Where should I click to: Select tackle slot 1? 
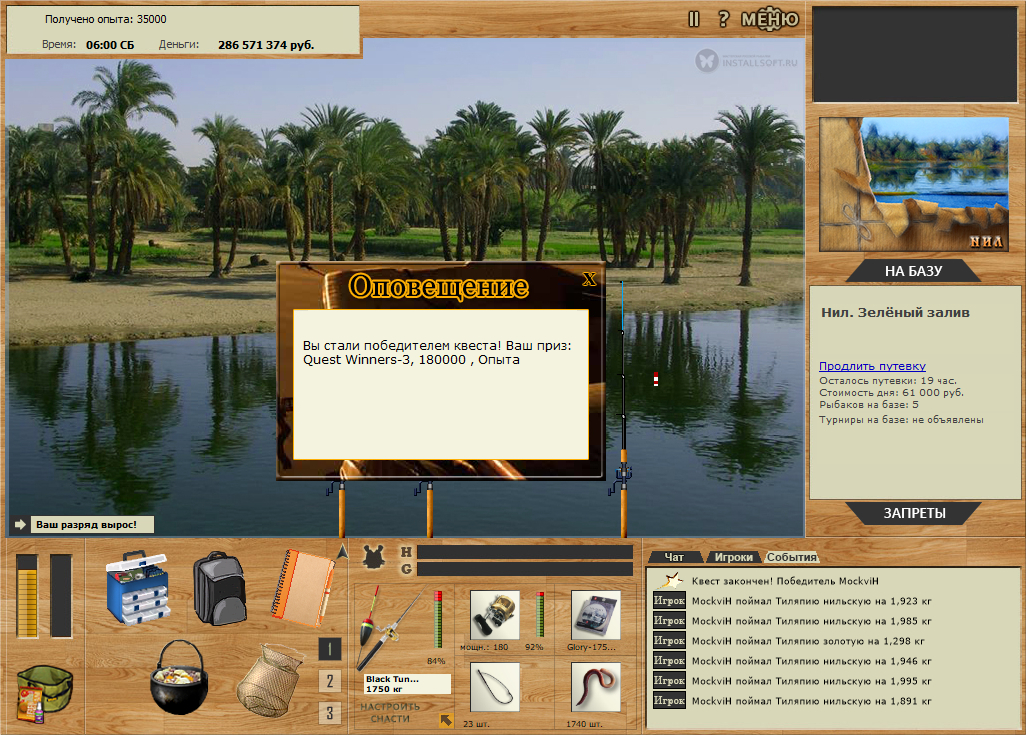coord(330,649)
